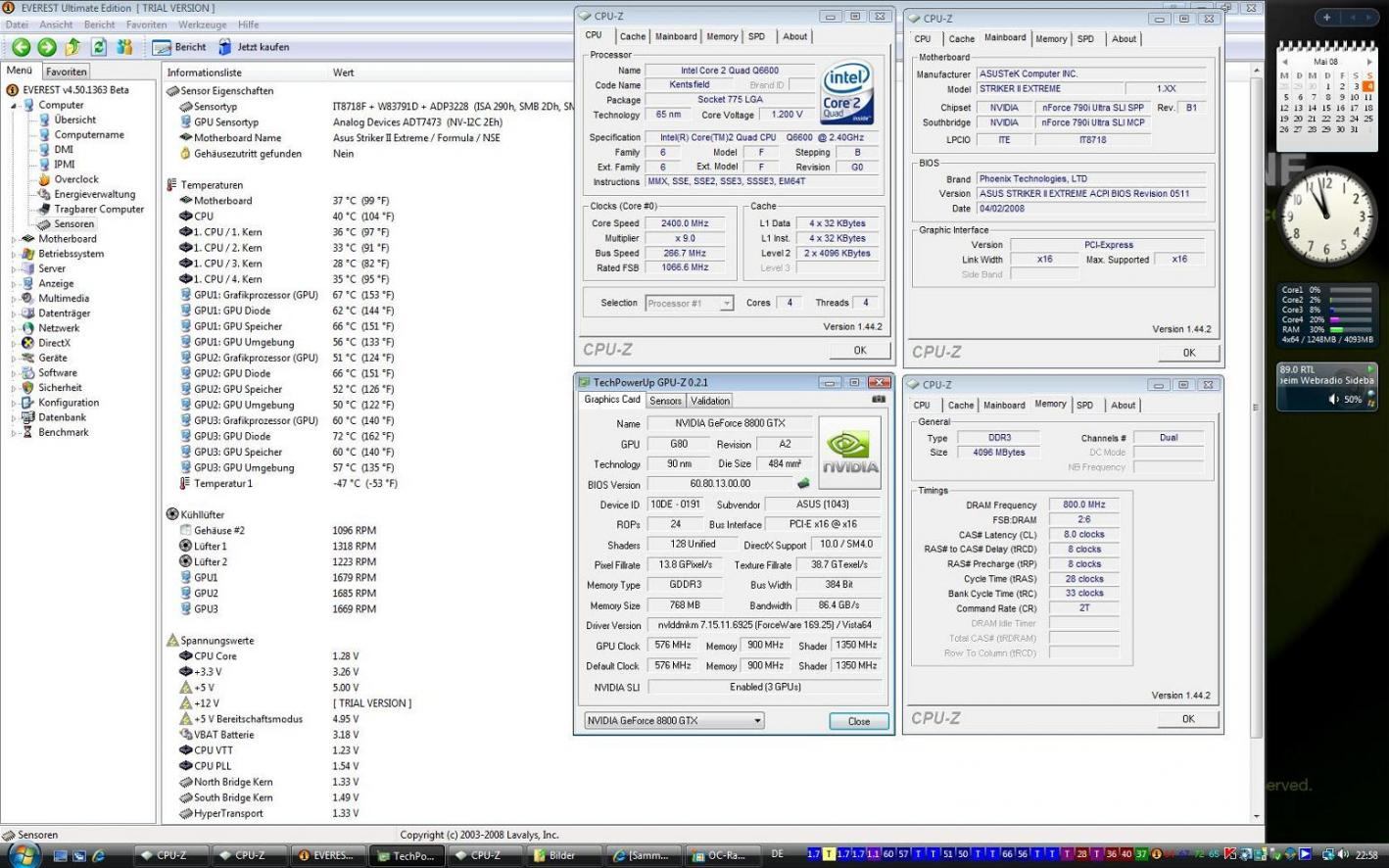Collapse the Computer tree node
The width and height of the screenshot is (1389, 868).
click(14, 106)
